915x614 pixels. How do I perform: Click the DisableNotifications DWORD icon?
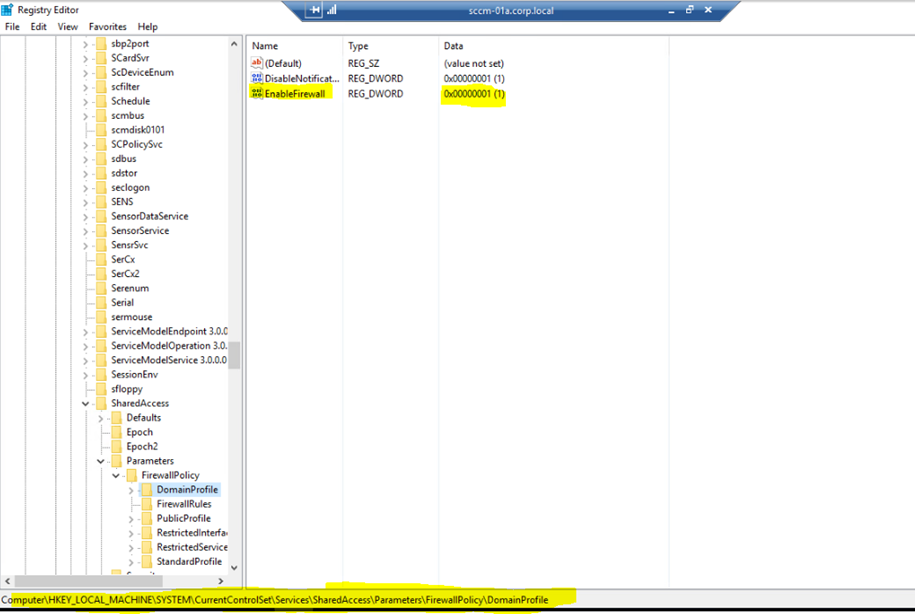point(257,78)
